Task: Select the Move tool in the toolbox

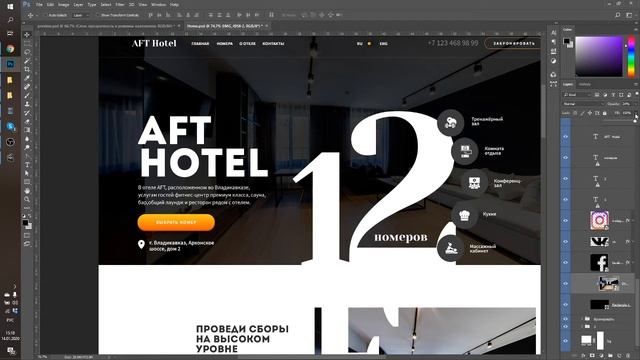Action: coord(27,35)
